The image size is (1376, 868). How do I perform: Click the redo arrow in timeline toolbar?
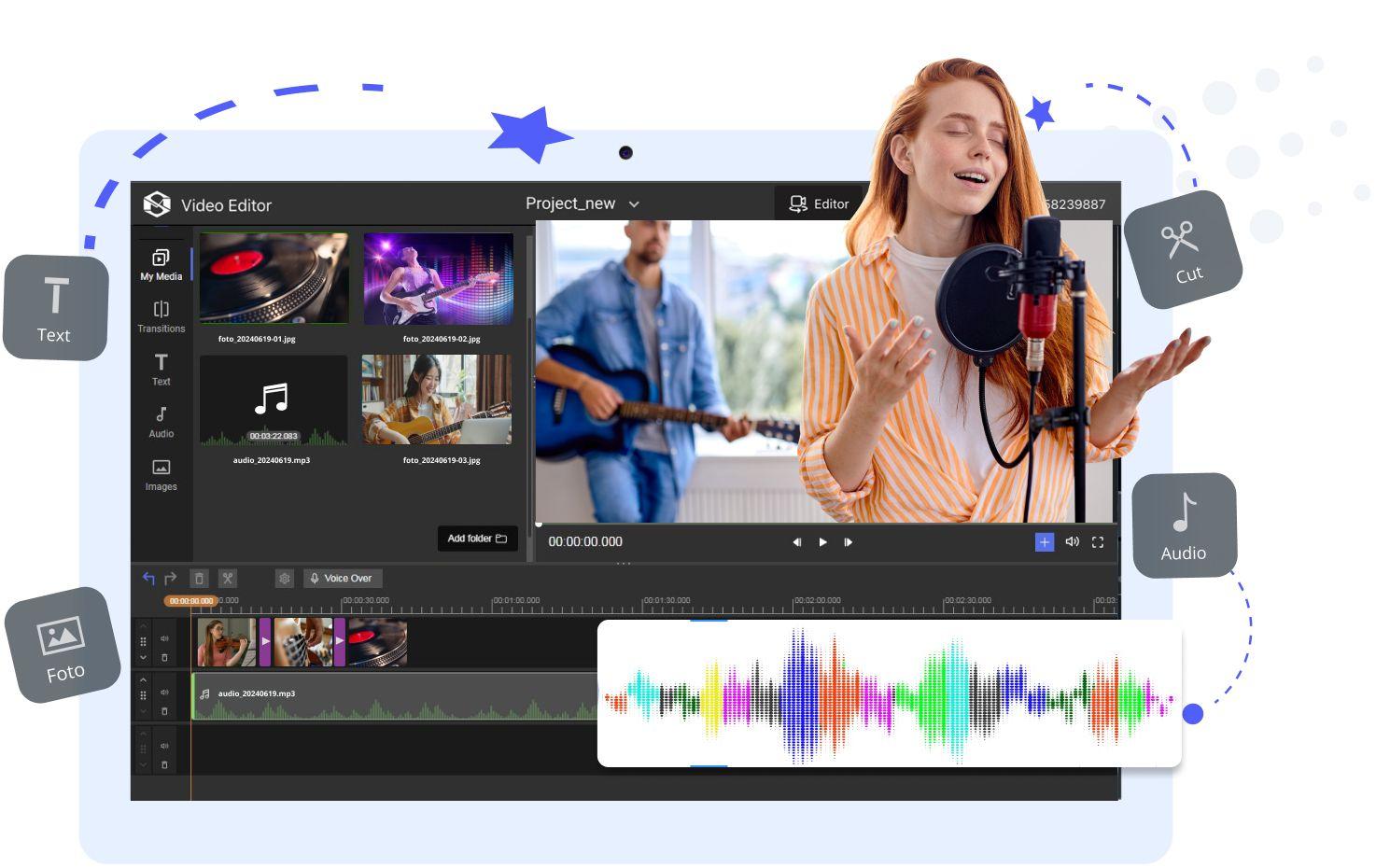coord(171,579)
